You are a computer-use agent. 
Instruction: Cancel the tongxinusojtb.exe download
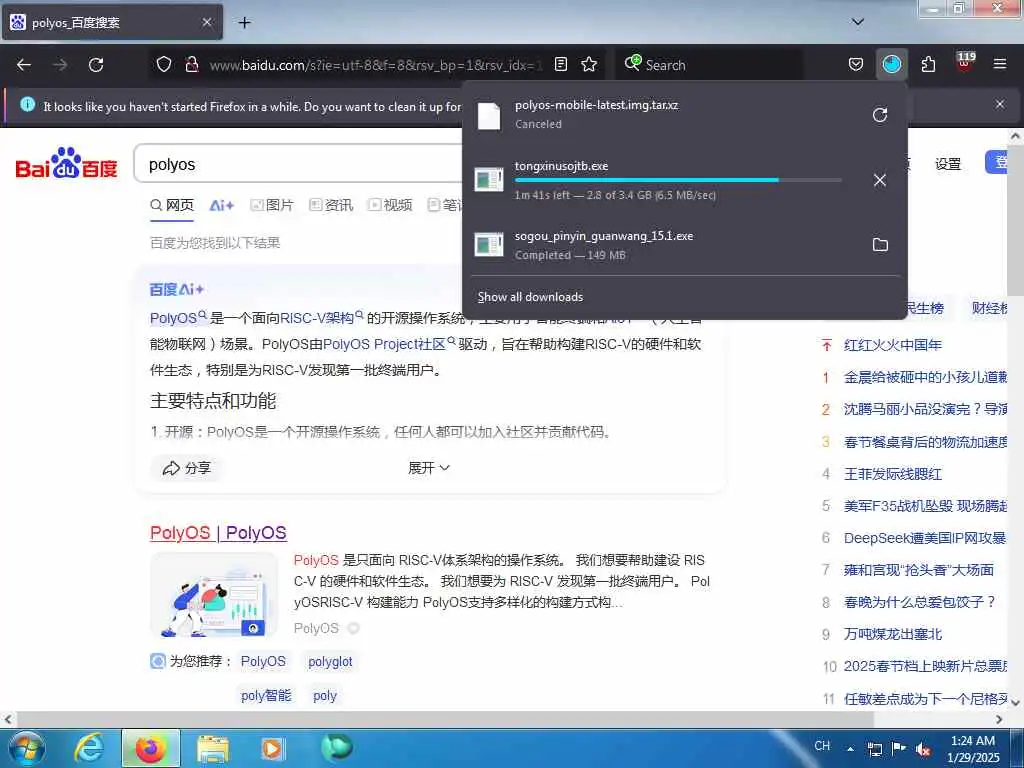click(x=880, y=180)
